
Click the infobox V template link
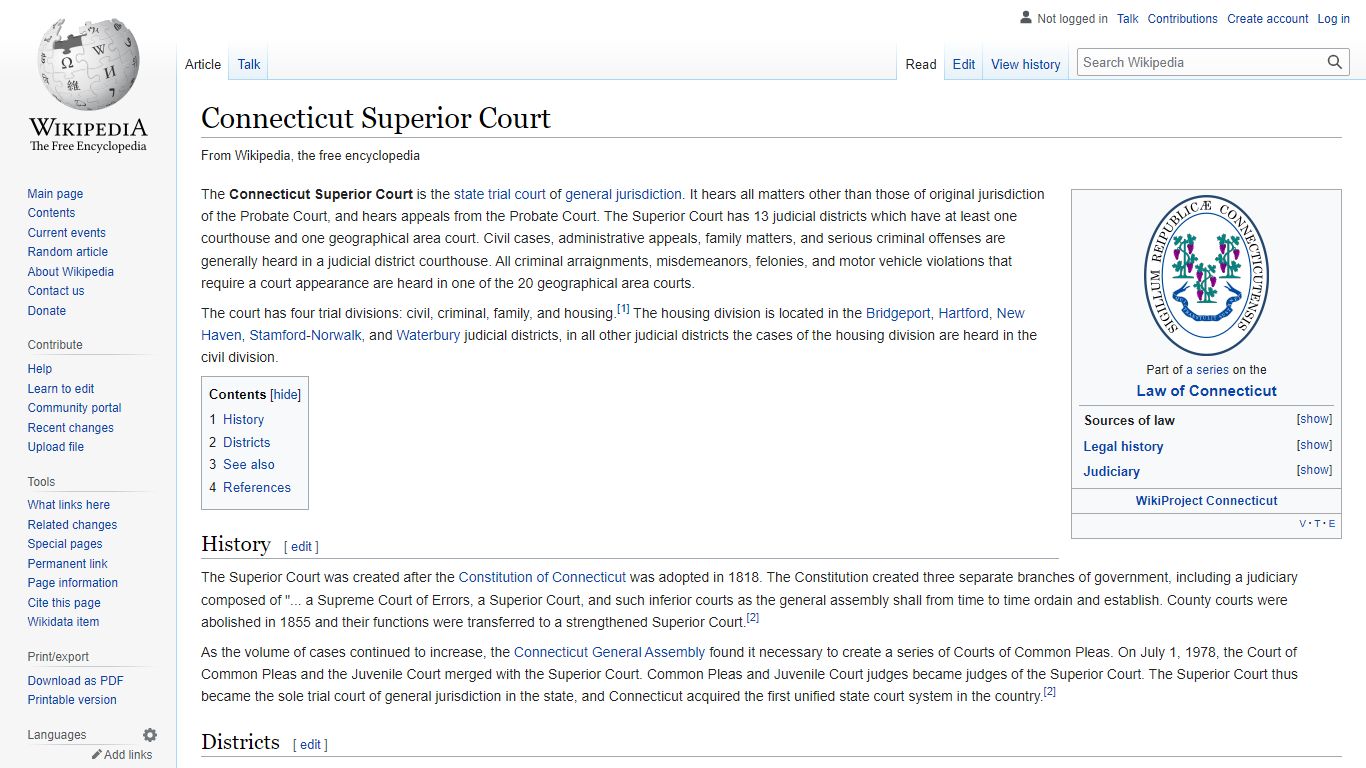click(1303, 524)
